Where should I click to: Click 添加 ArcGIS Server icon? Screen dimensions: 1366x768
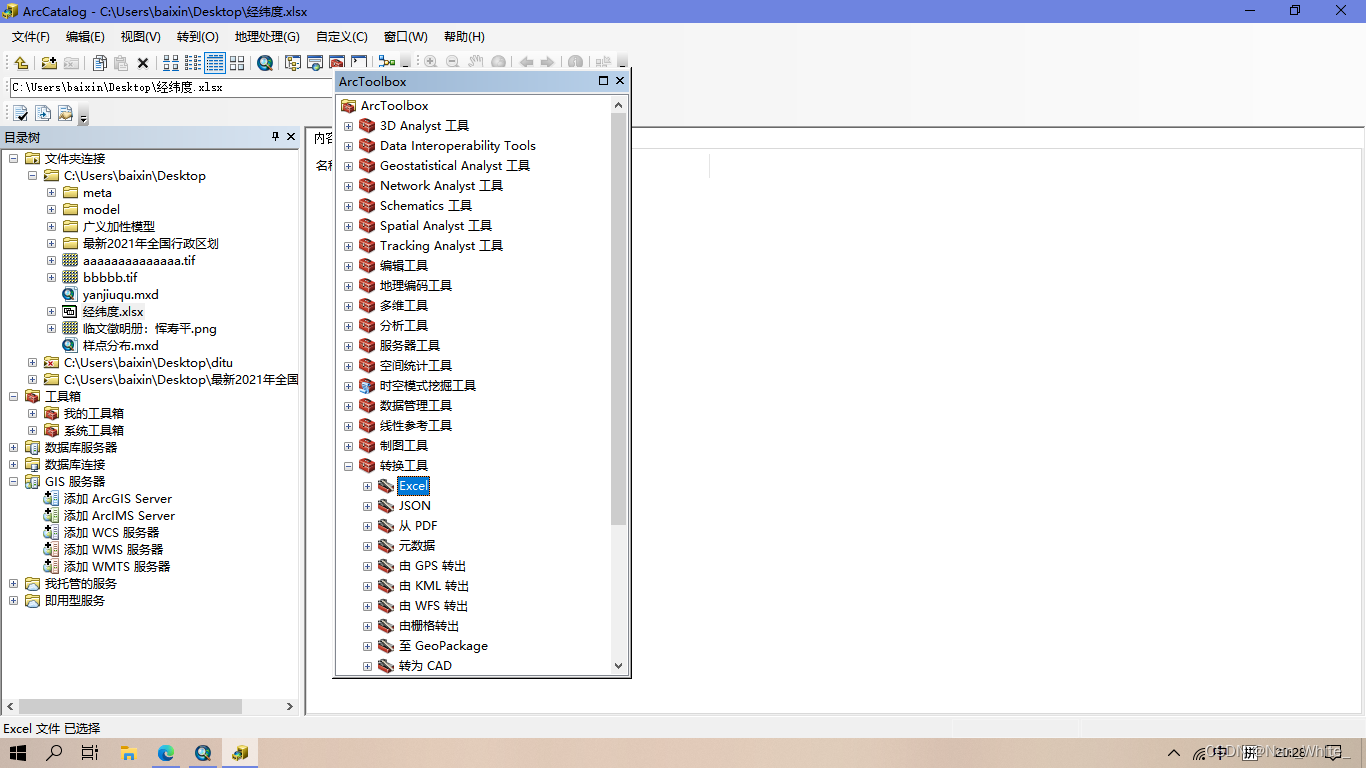click(52, 499)
